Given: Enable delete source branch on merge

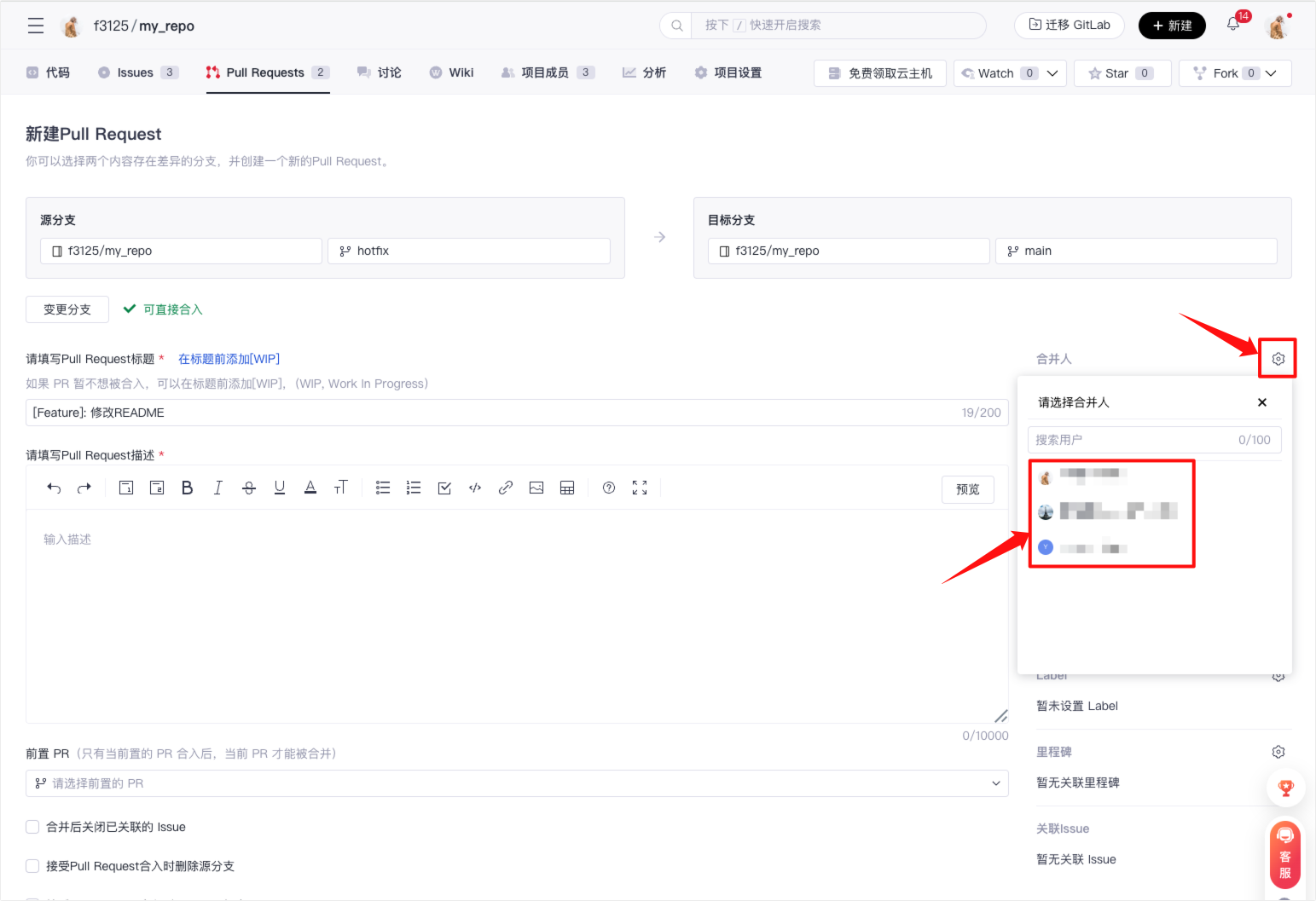Looking at the screenshot, I should click(x=32, y=866).
